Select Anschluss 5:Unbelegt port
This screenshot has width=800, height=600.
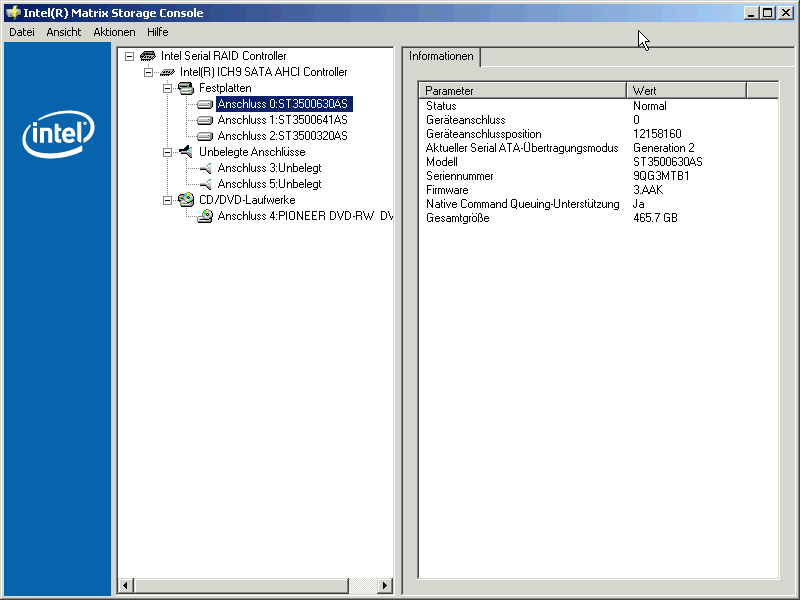pos(269,184)
